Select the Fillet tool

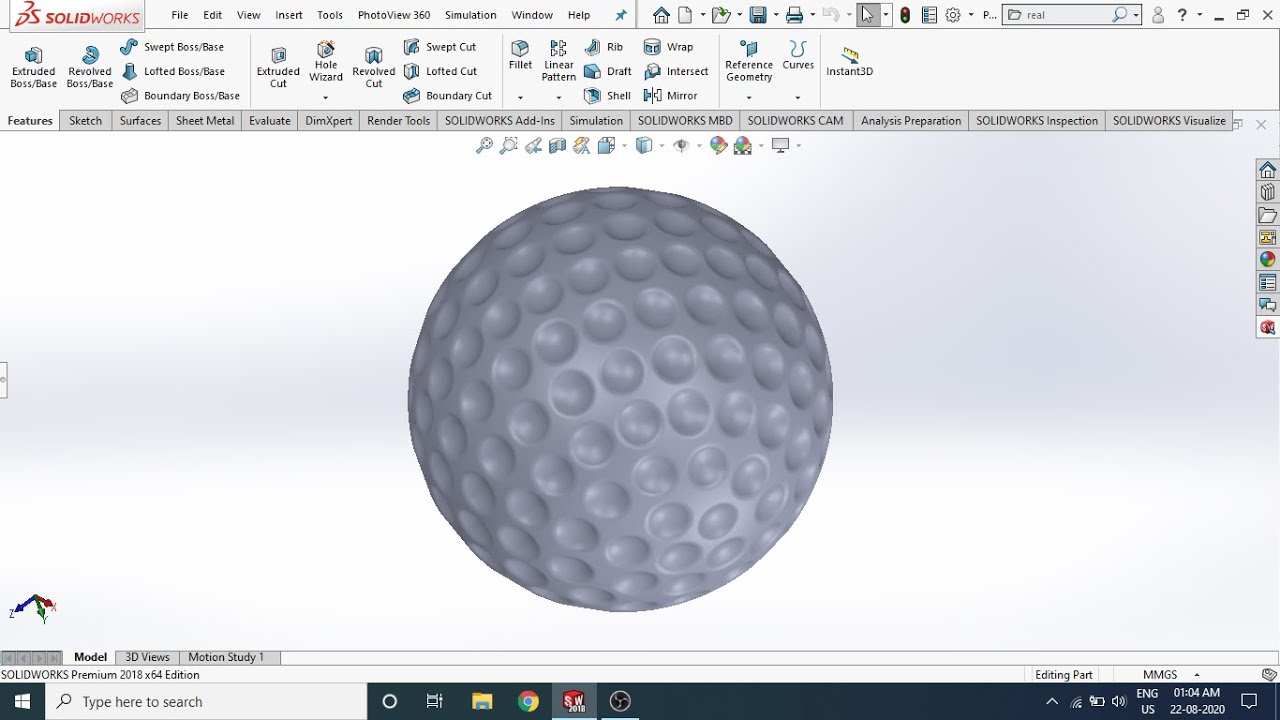tap(520, 56)
